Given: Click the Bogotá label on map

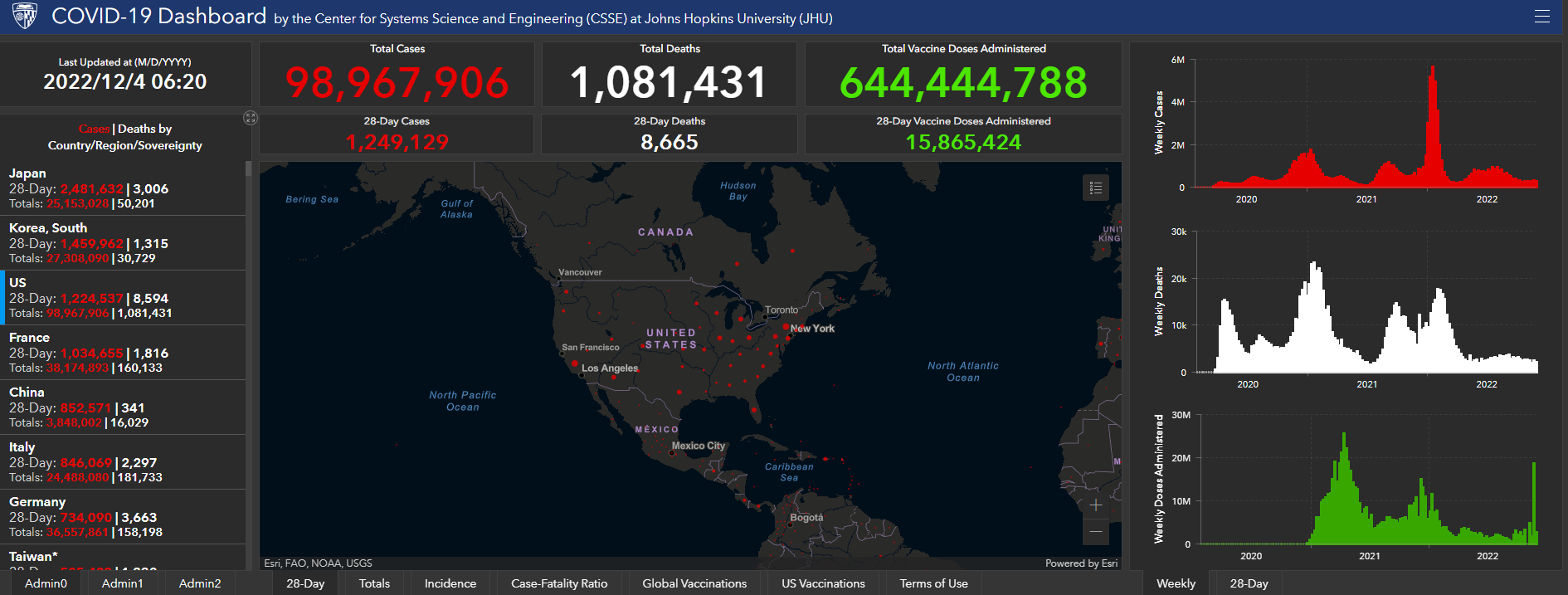Looking at the screenshot, I should pos(806,517).
